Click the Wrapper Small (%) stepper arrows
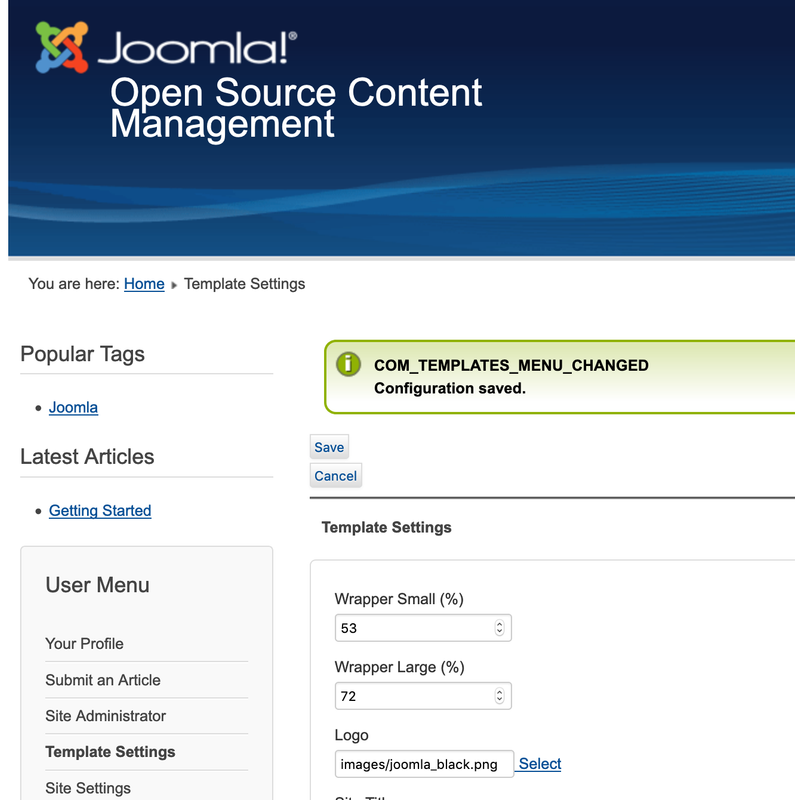Image resolution: width=795 pixels, height=800 pixels. 500,628
